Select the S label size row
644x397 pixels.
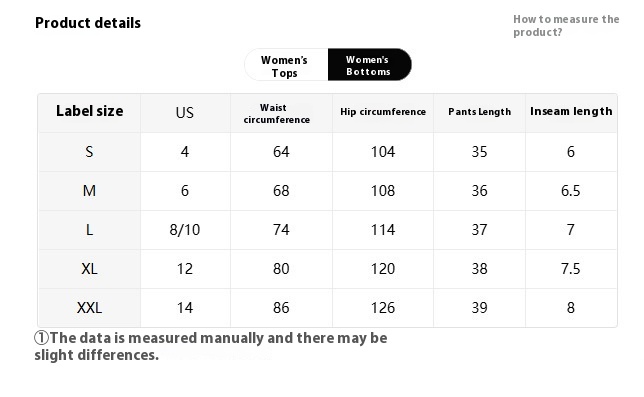coord(327,152)
